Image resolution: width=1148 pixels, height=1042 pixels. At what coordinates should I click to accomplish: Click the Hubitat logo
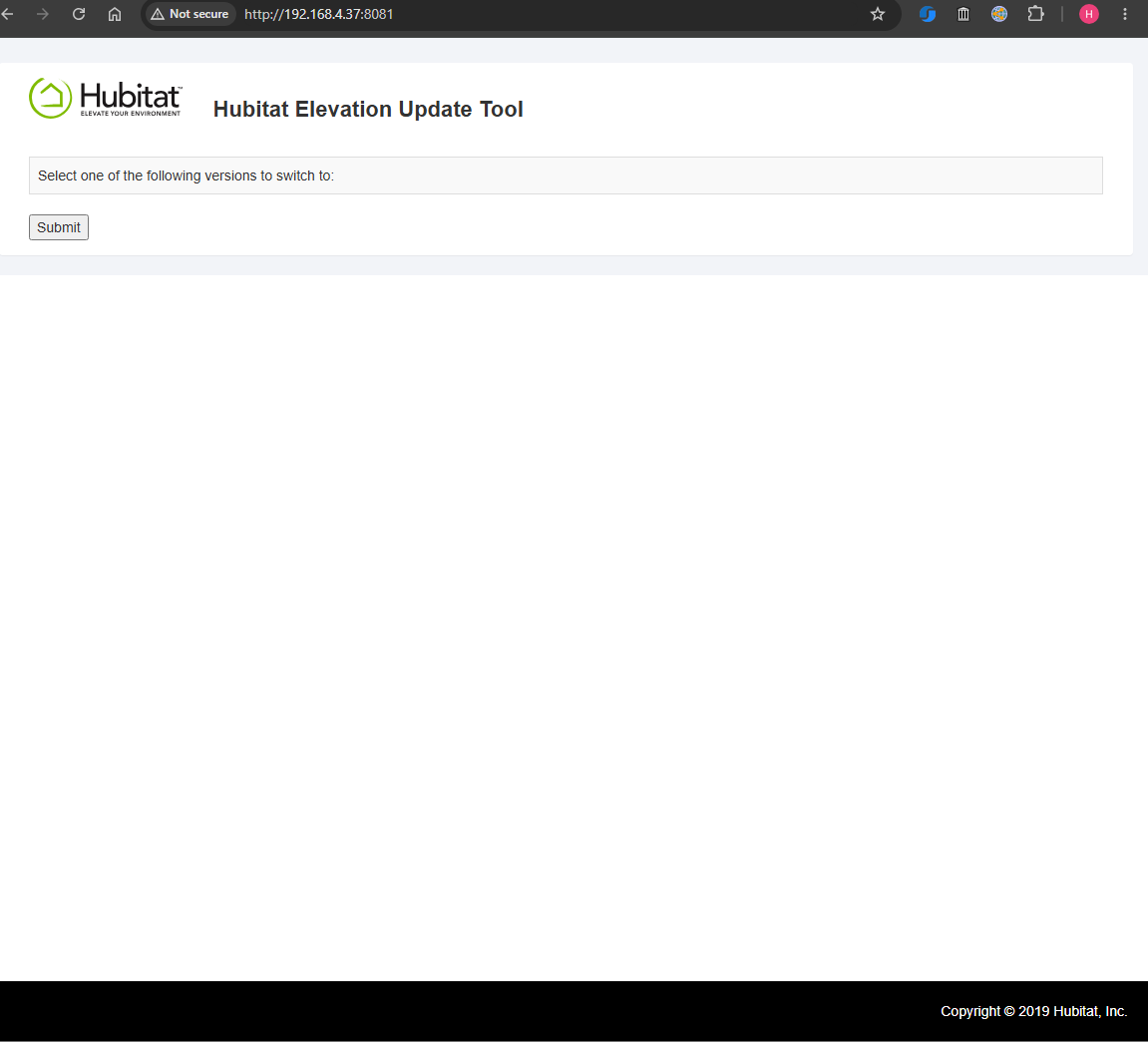pos(106,98)
